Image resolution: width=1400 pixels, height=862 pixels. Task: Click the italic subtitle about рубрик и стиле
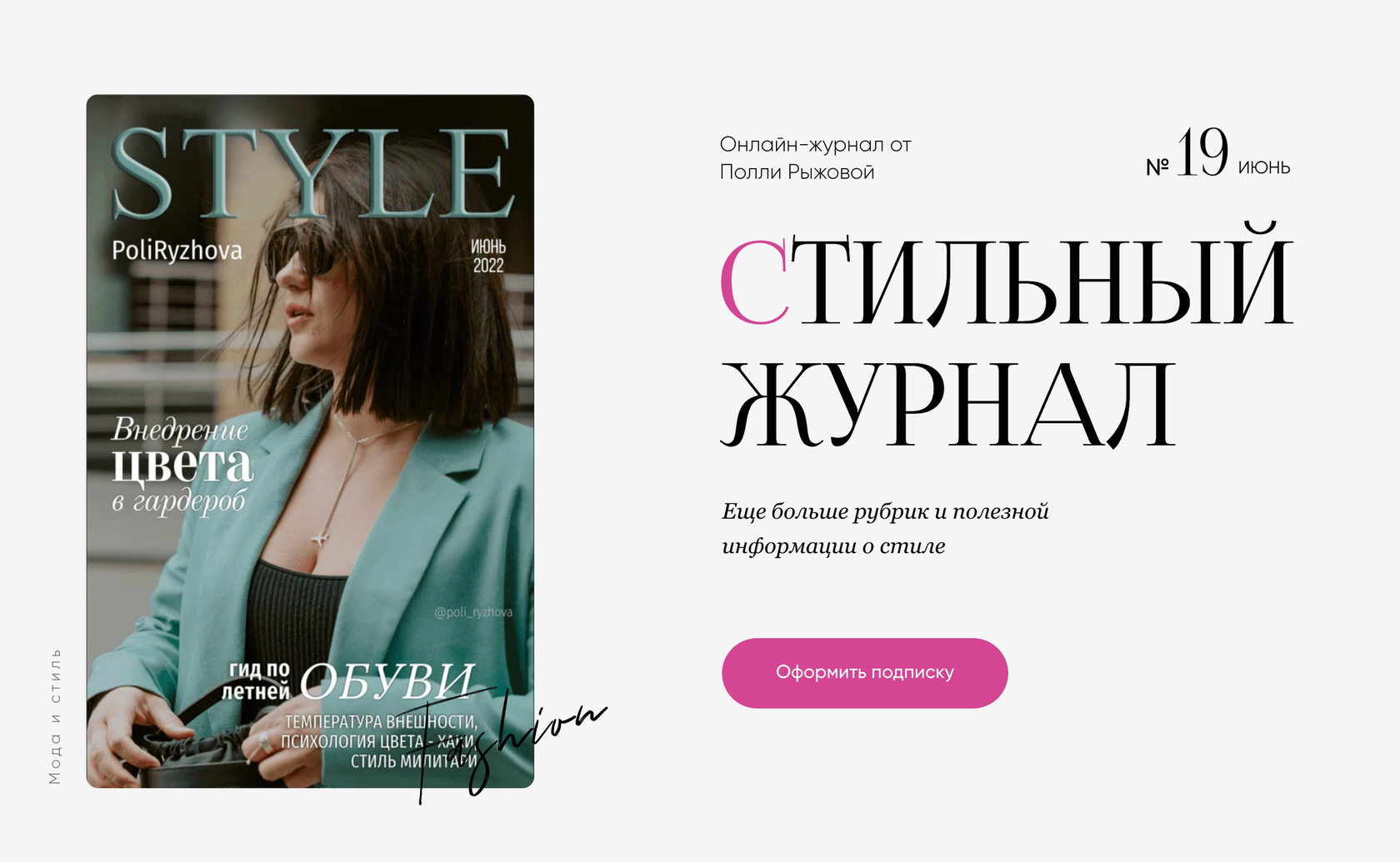point(885,528)
